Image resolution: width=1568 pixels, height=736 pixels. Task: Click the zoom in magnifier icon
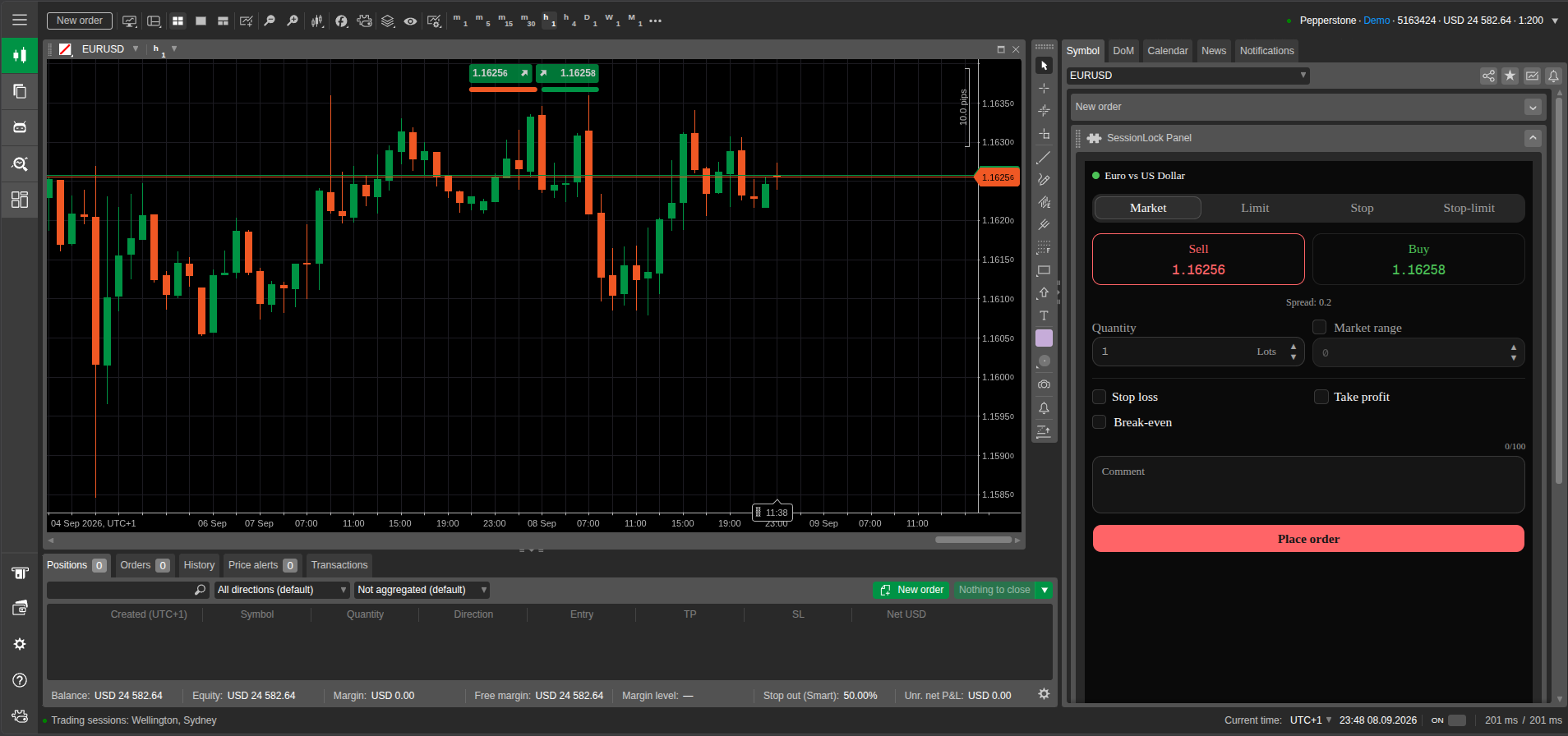pyautogui.click(x=293, y=21)
